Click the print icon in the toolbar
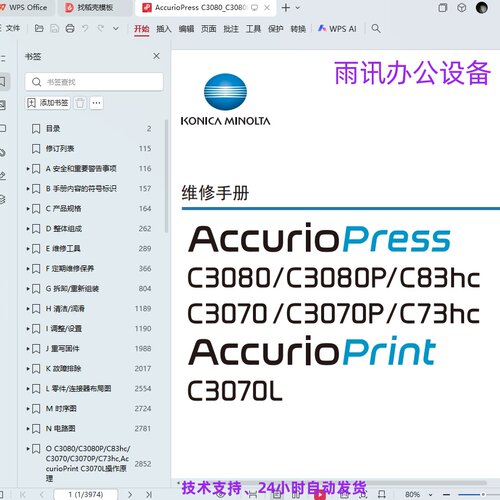Image resolution: width=500 pixels, height=500 pixels. pyautogui.click(x=70, y=29)
